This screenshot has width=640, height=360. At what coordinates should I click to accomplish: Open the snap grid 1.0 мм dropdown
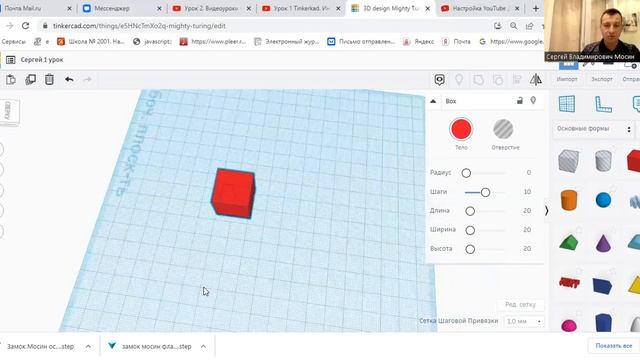[x=524, y=322]
